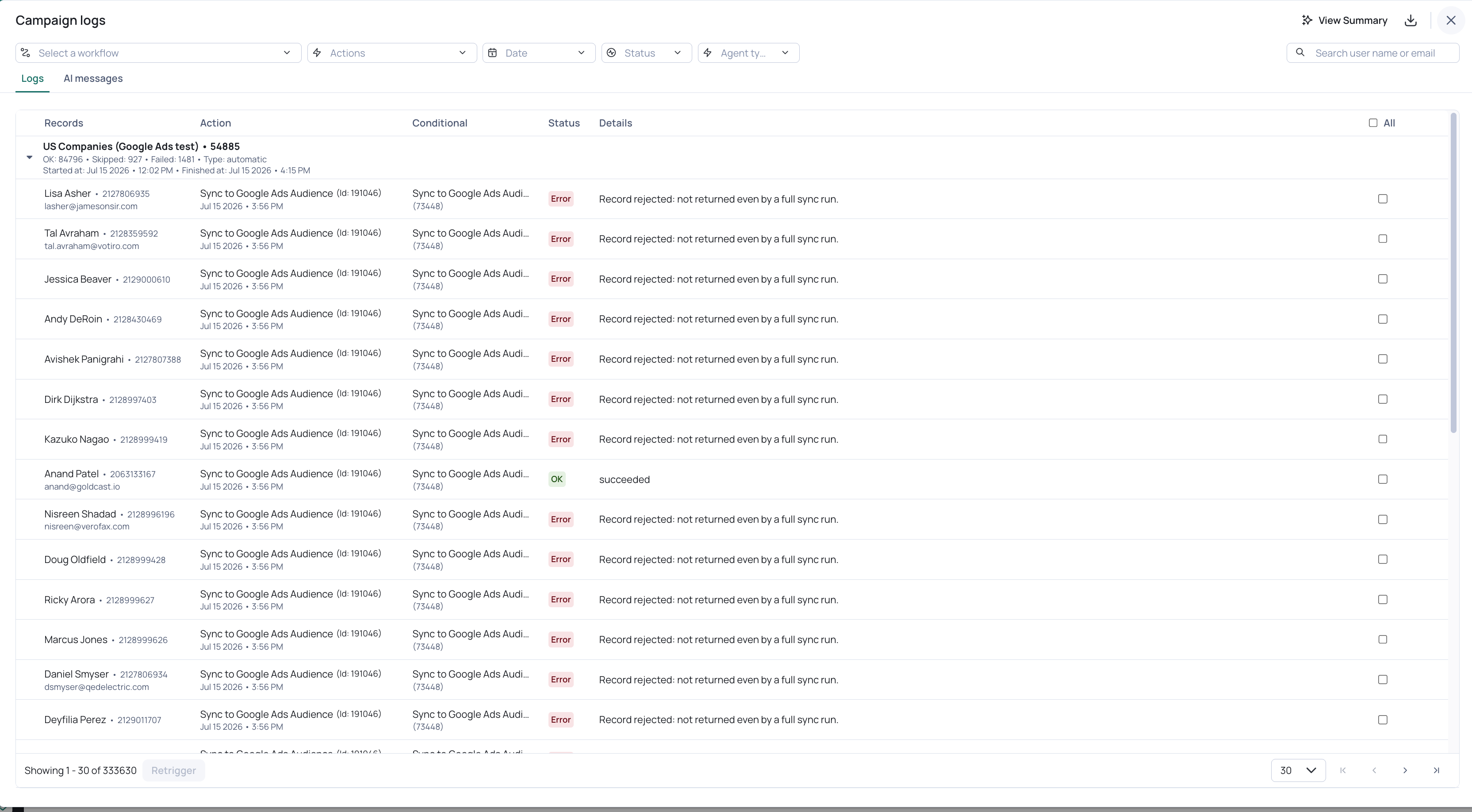
Task: Click the lightning icon in Actions filter
Action: tap(317, 53)
